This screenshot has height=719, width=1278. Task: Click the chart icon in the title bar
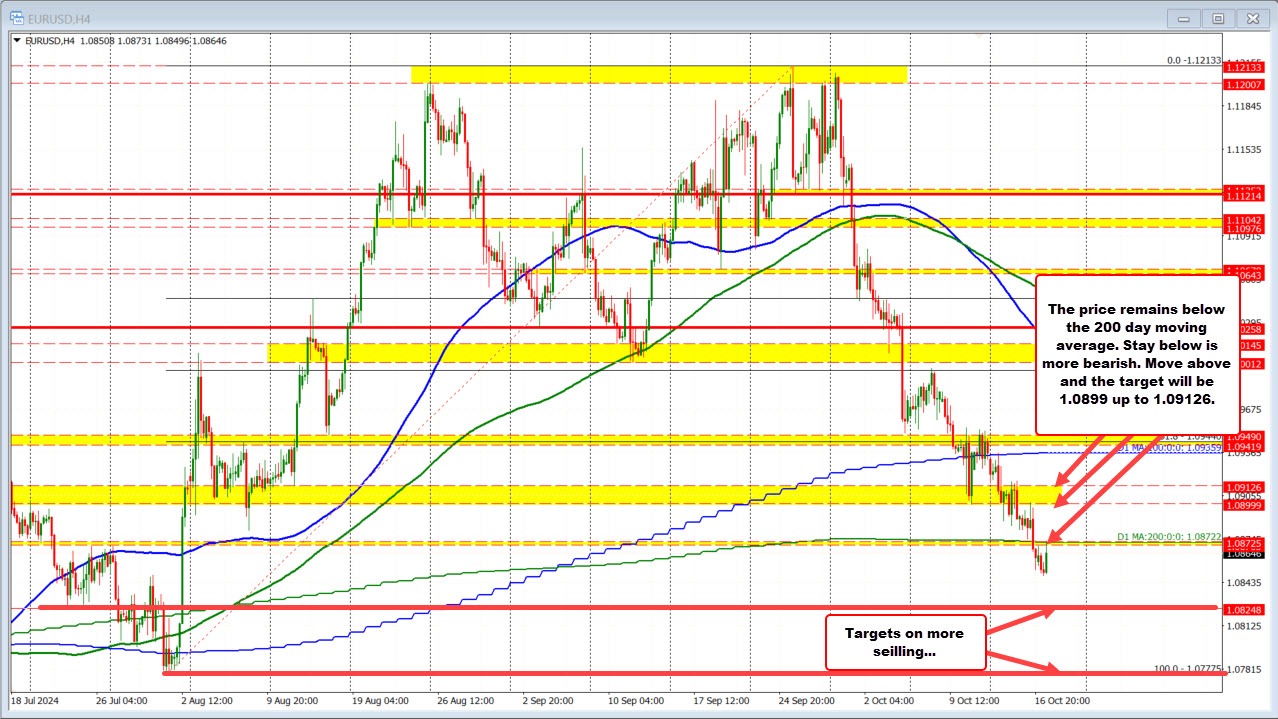point(17,17)
